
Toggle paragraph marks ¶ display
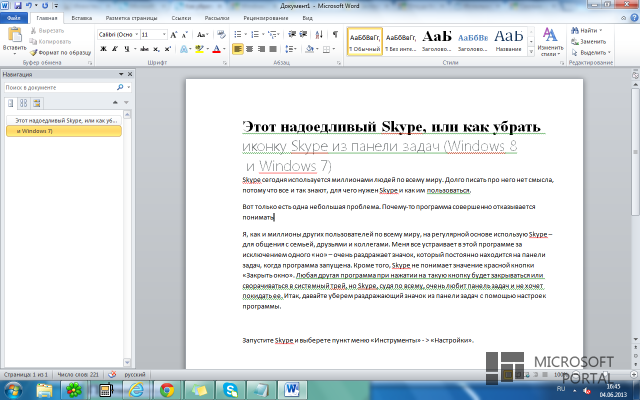(335, 35)
